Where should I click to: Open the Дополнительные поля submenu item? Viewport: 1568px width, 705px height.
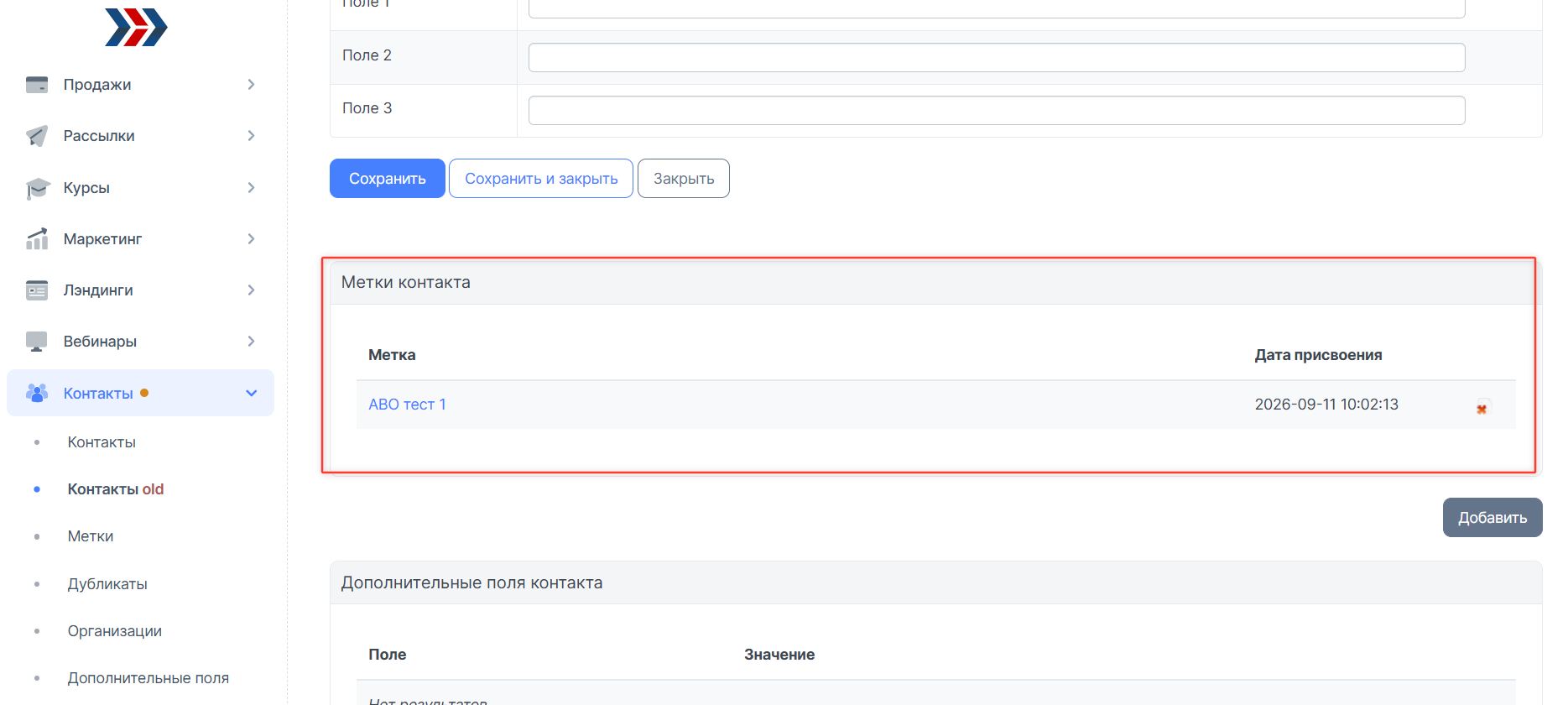pos(148,678)
